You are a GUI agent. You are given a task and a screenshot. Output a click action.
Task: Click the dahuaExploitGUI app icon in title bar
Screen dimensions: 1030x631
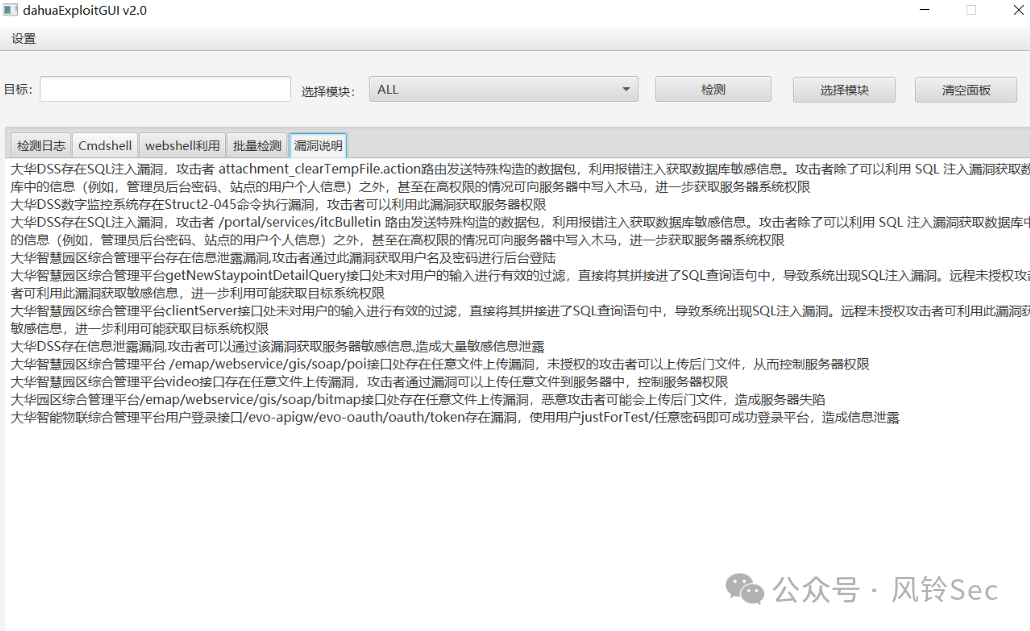(x=10, y=10)
